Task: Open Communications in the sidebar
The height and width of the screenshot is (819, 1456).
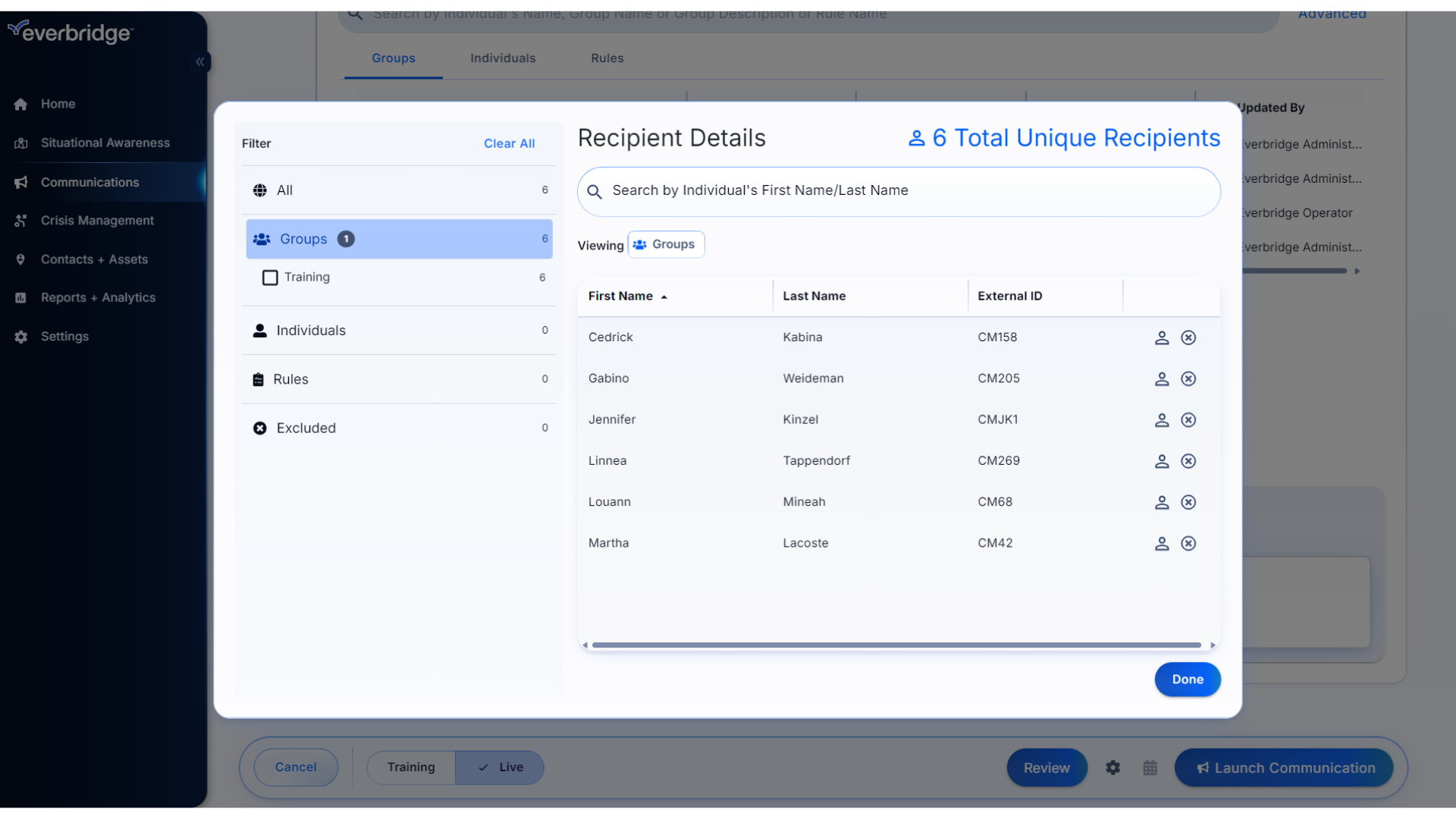Action: pyautogui.click(x=103, y=182)
